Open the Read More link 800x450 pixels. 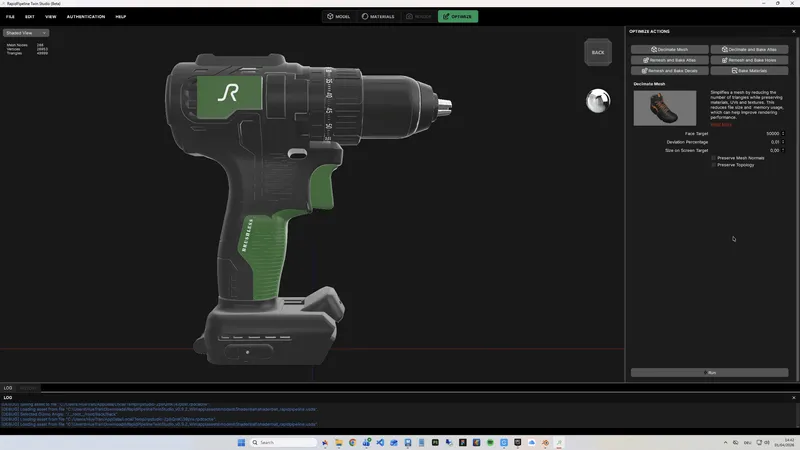(x=721, y=124)
